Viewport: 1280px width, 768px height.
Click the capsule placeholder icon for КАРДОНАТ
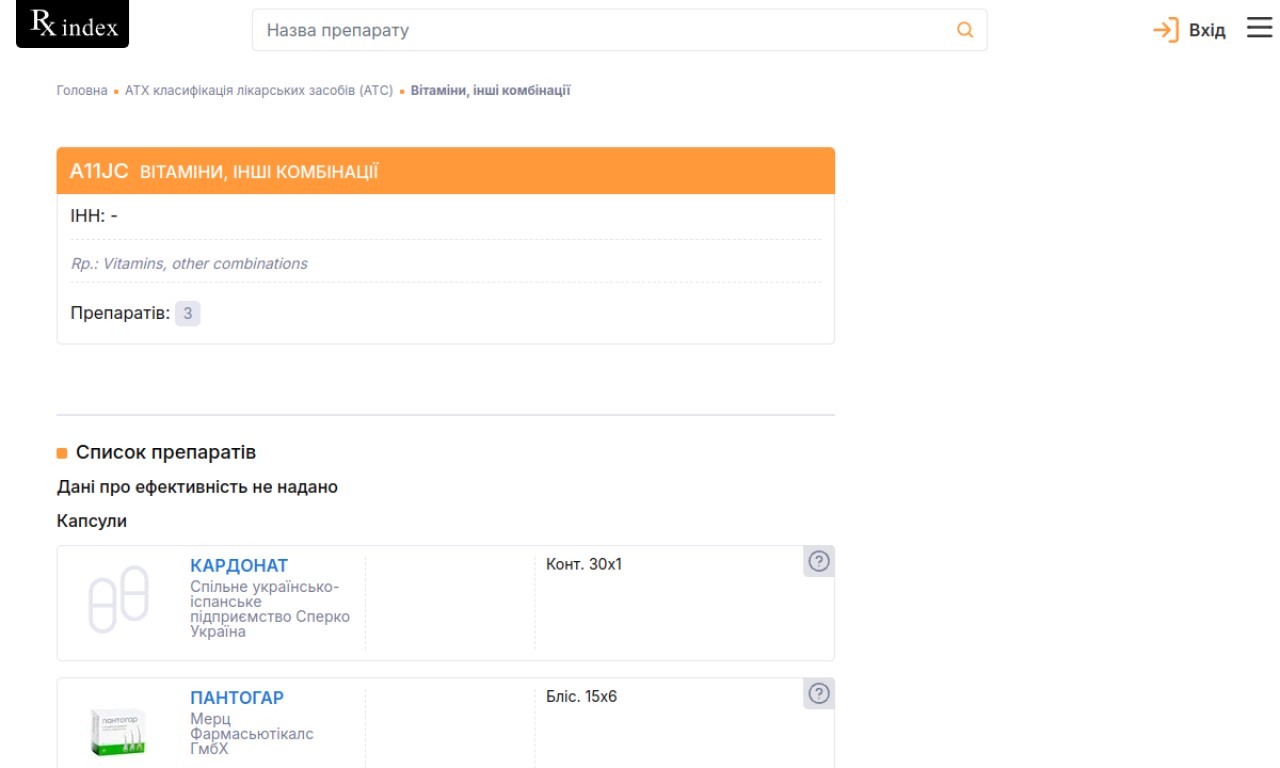tap(119, 599)
